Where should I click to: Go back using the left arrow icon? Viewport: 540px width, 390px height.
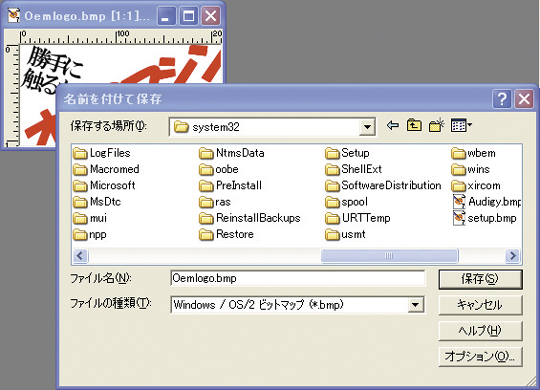393,125
